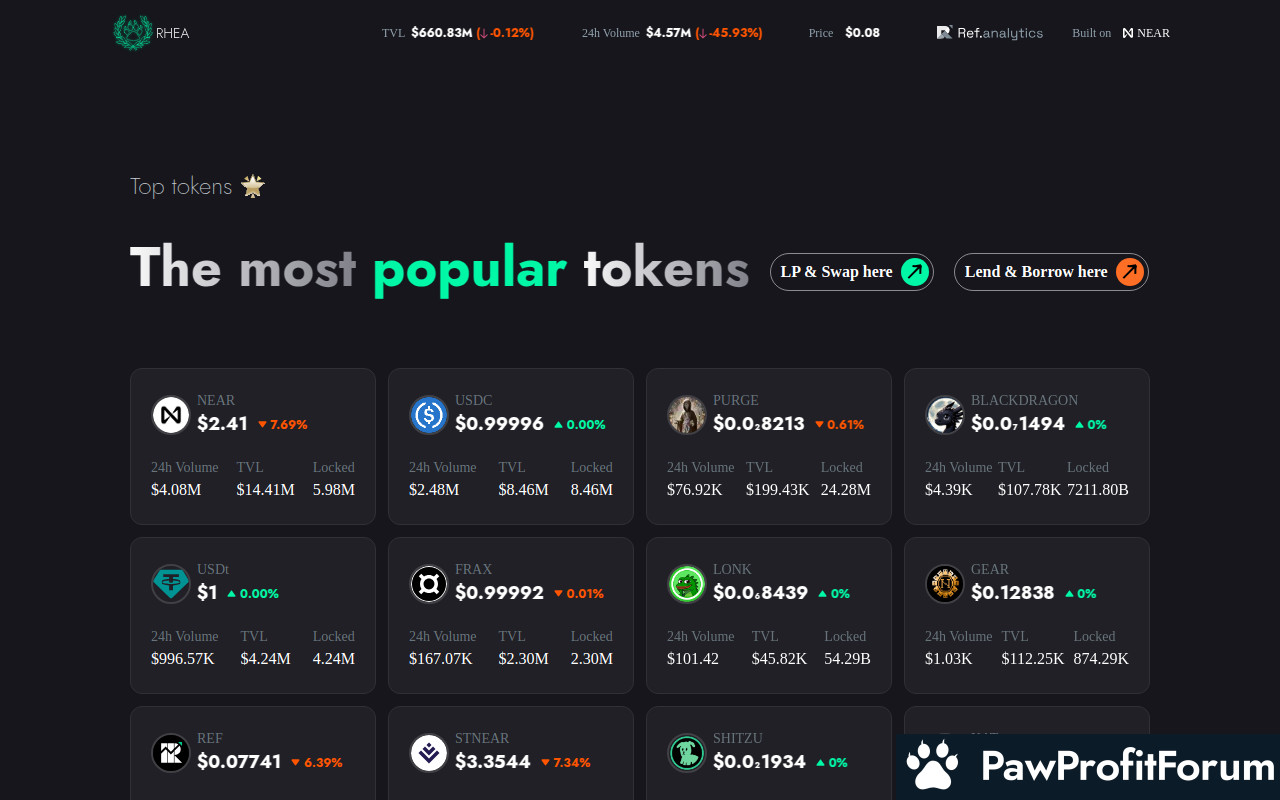This screenshot has height=800, width=1280.
Task: Open the Ref.analytics link
Action: click(989, 33)
